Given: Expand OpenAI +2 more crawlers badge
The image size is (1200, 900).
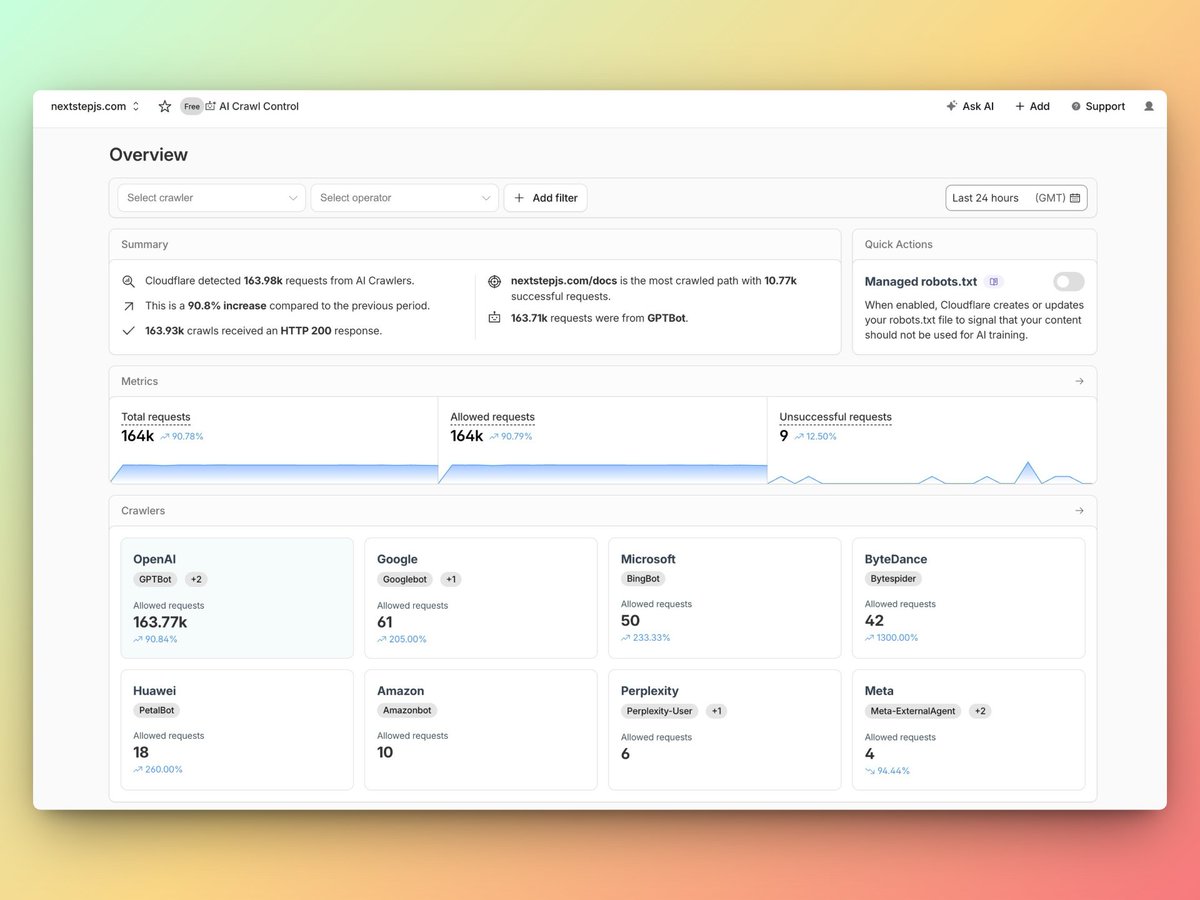Looking at the screenshot, I should coord(196,579).
